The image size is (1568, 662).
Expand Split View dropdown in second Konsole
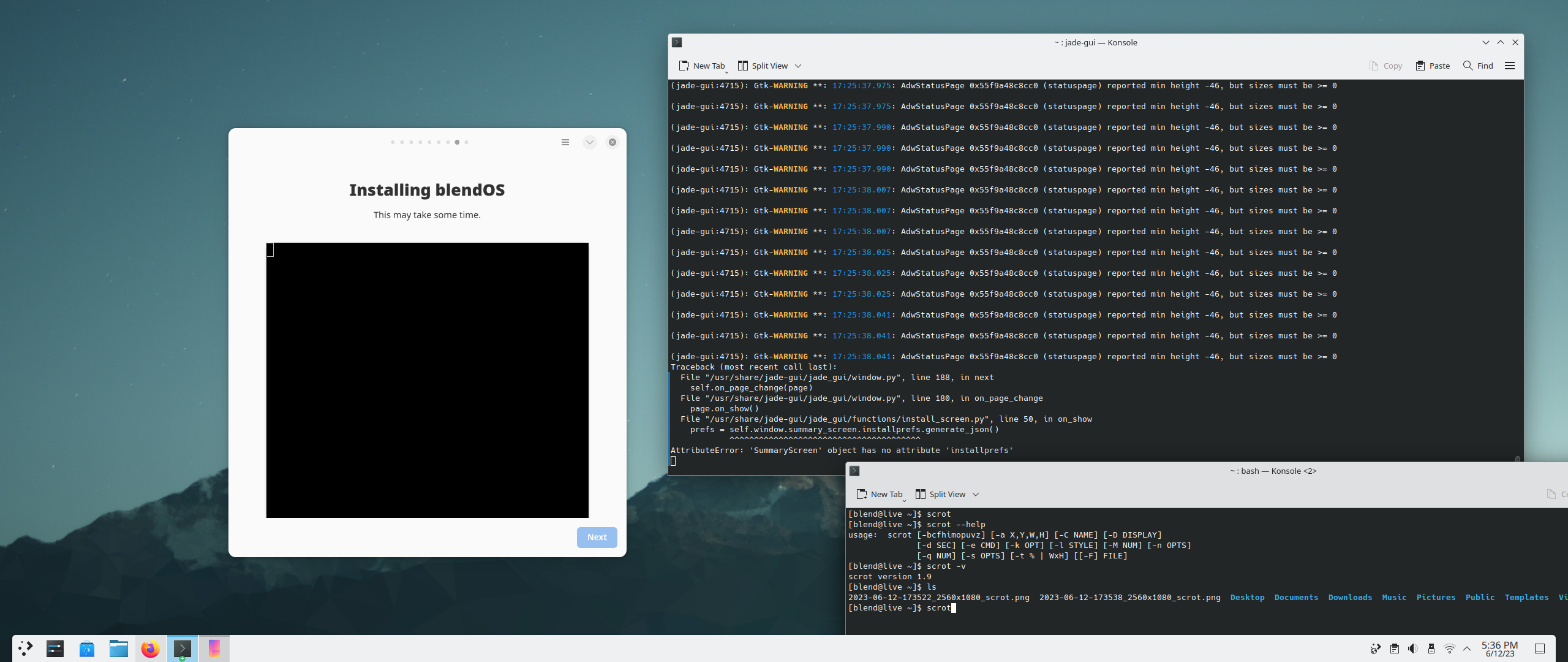(x=976, y=494)
